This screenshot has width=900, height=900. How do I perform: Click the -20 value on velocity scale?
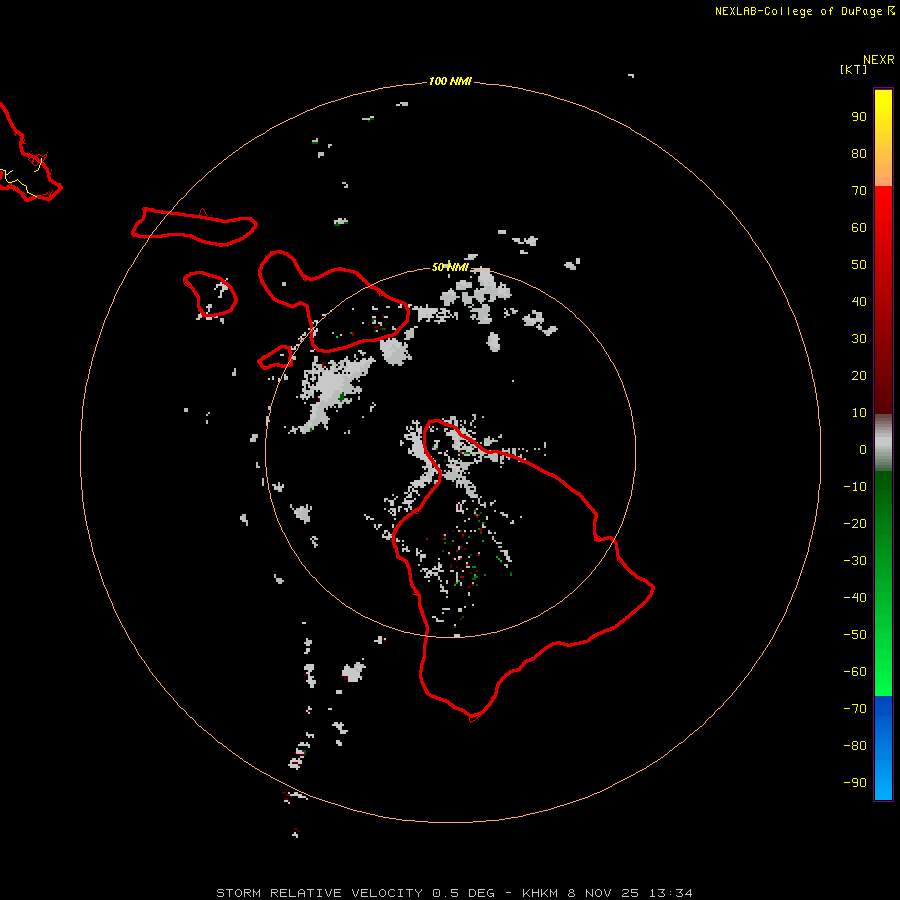pyautogui.click(x=855, y=523)
